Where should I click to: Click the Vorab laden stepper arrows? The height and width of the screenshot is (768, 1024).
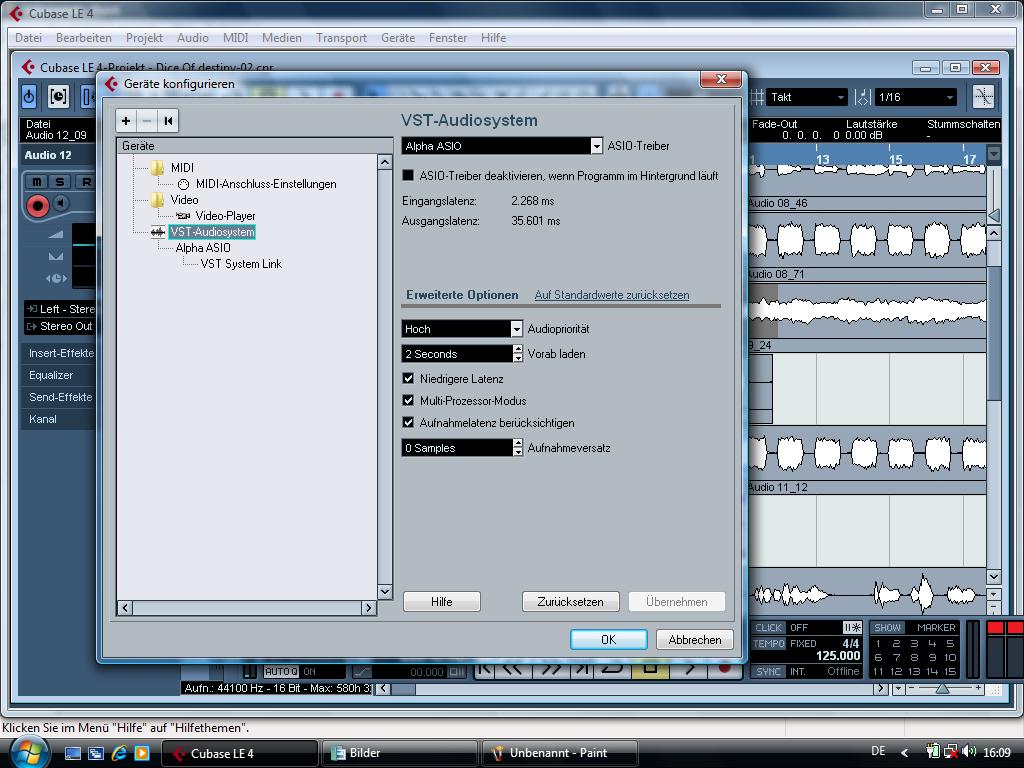coord(518,354)
